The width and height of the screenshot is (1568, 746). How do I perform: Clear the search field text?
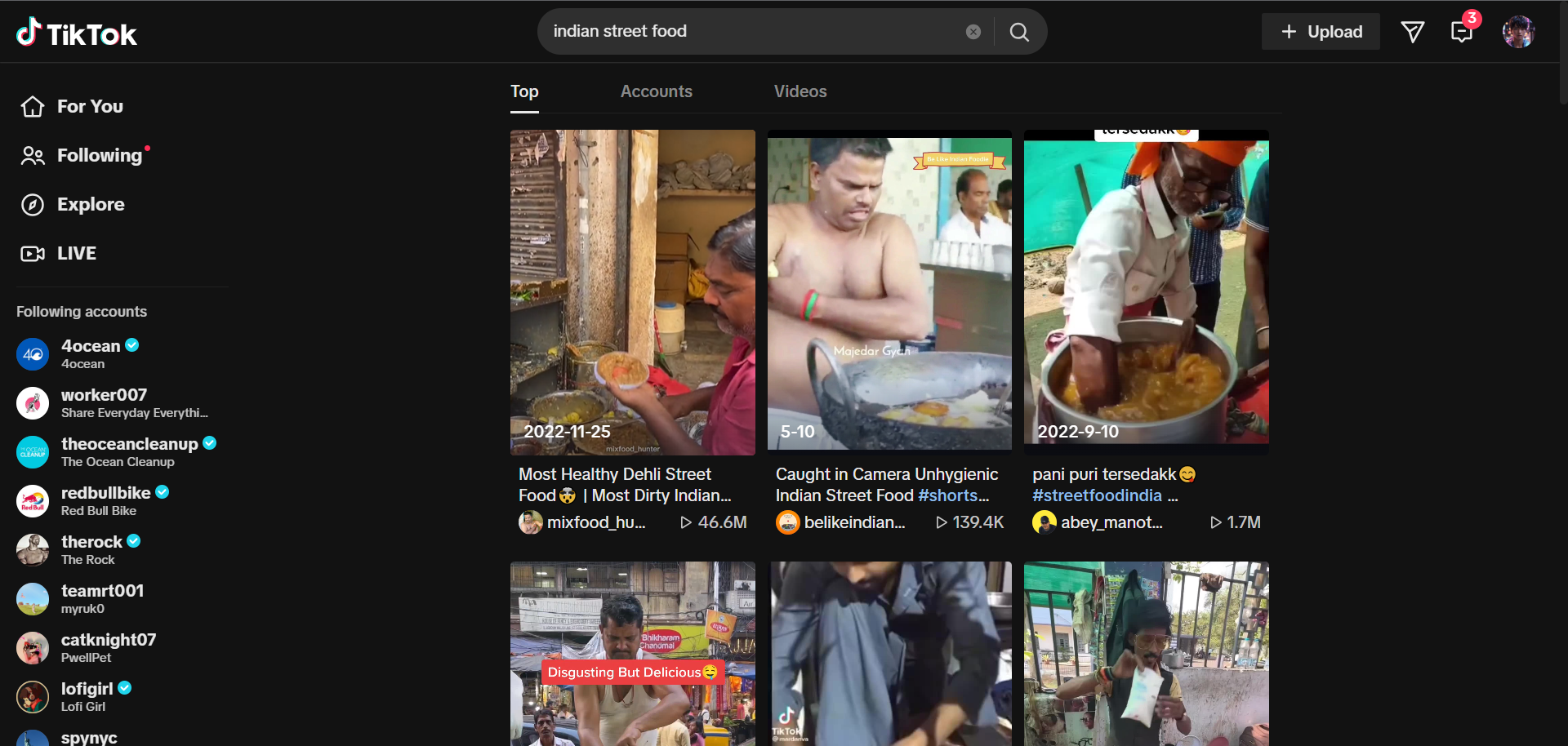pyautogui.click(x=973, y=32)
